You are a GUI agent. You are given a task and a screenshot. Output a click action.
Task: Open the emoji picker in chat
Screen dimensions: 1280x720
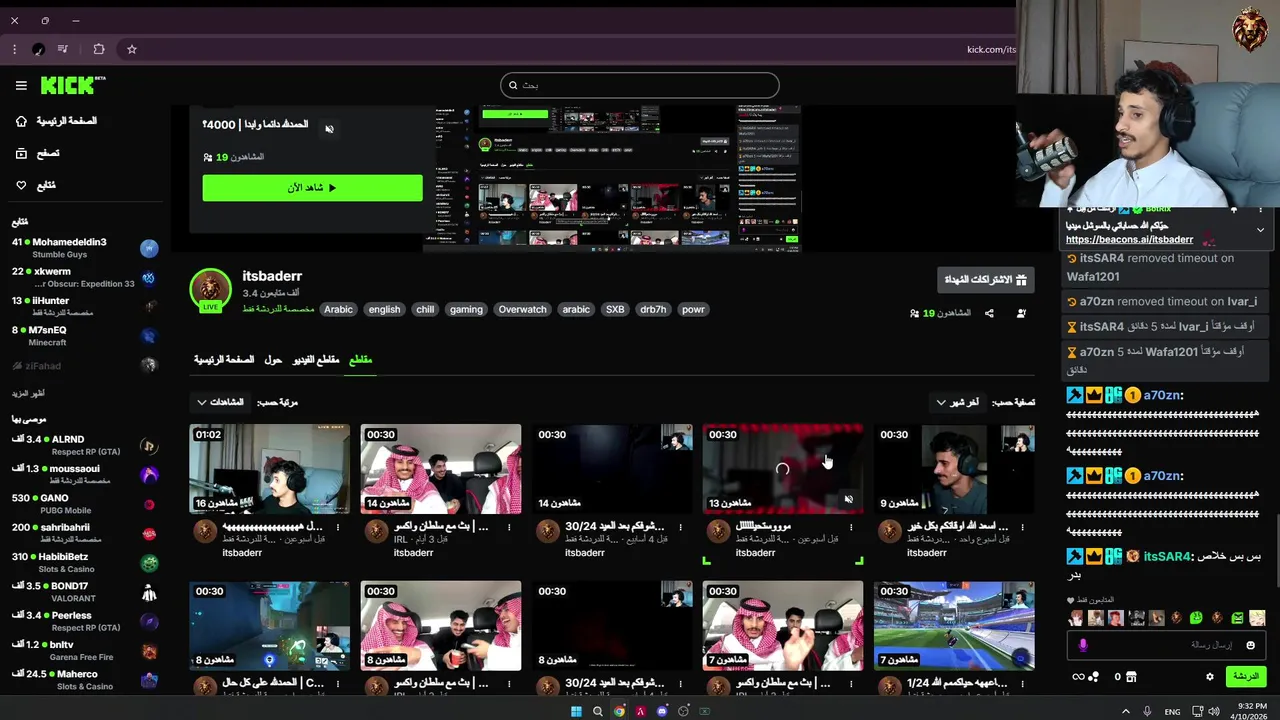click(x=1250, y=645)
